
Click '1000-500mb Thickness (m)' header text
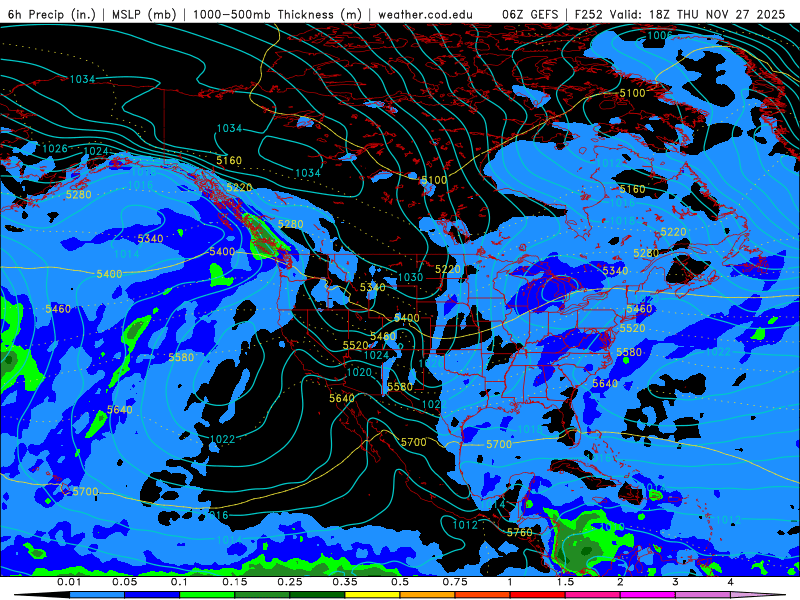tap(277, 14)
